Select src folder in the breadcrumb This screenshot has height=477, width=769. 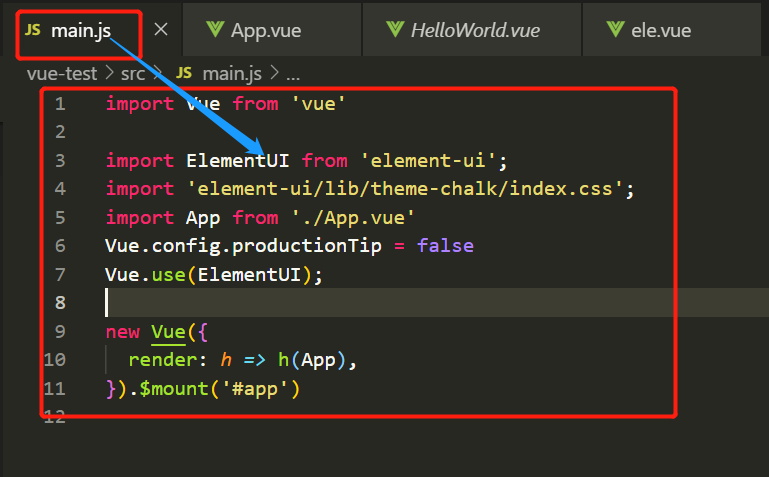click(x=132, y=74)
